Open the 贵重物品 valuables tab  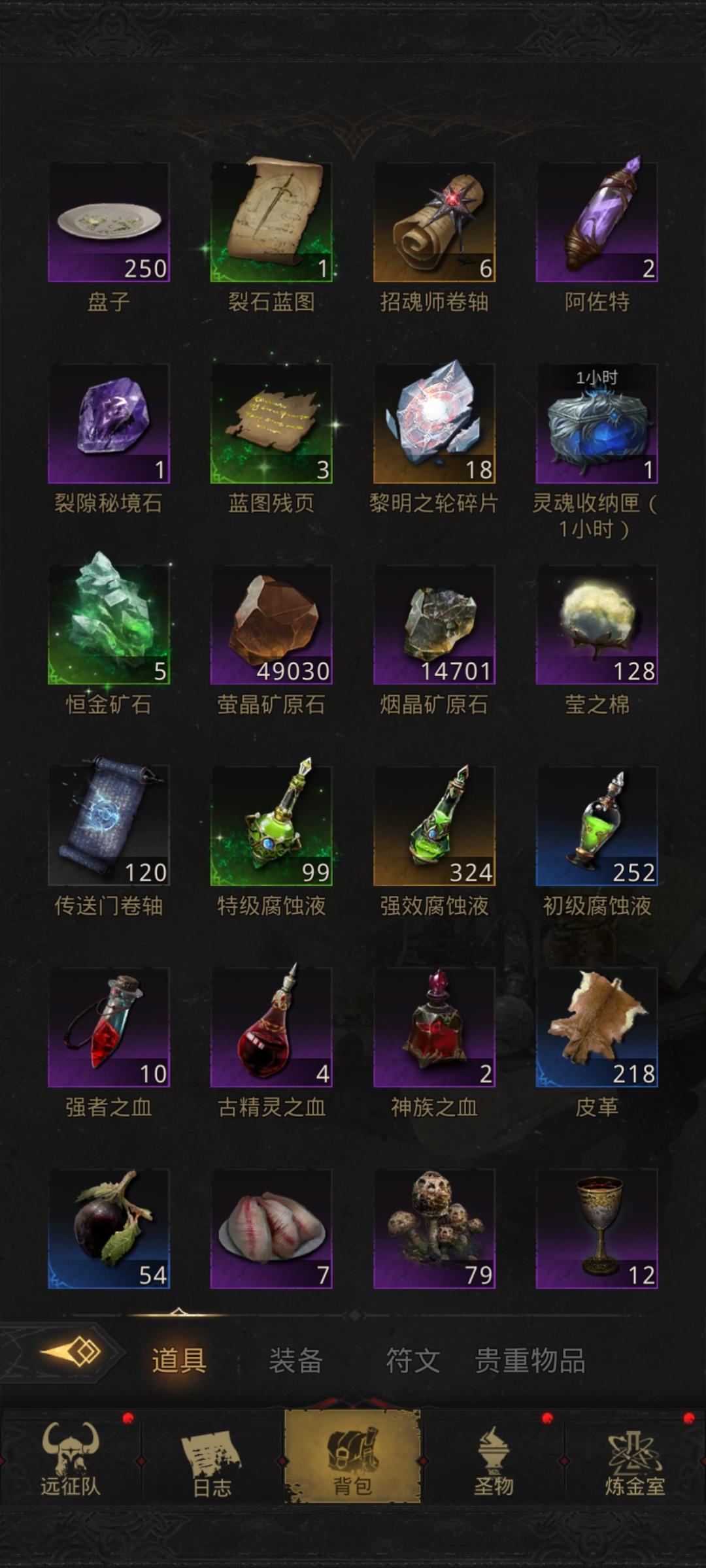pos(530,1361)
